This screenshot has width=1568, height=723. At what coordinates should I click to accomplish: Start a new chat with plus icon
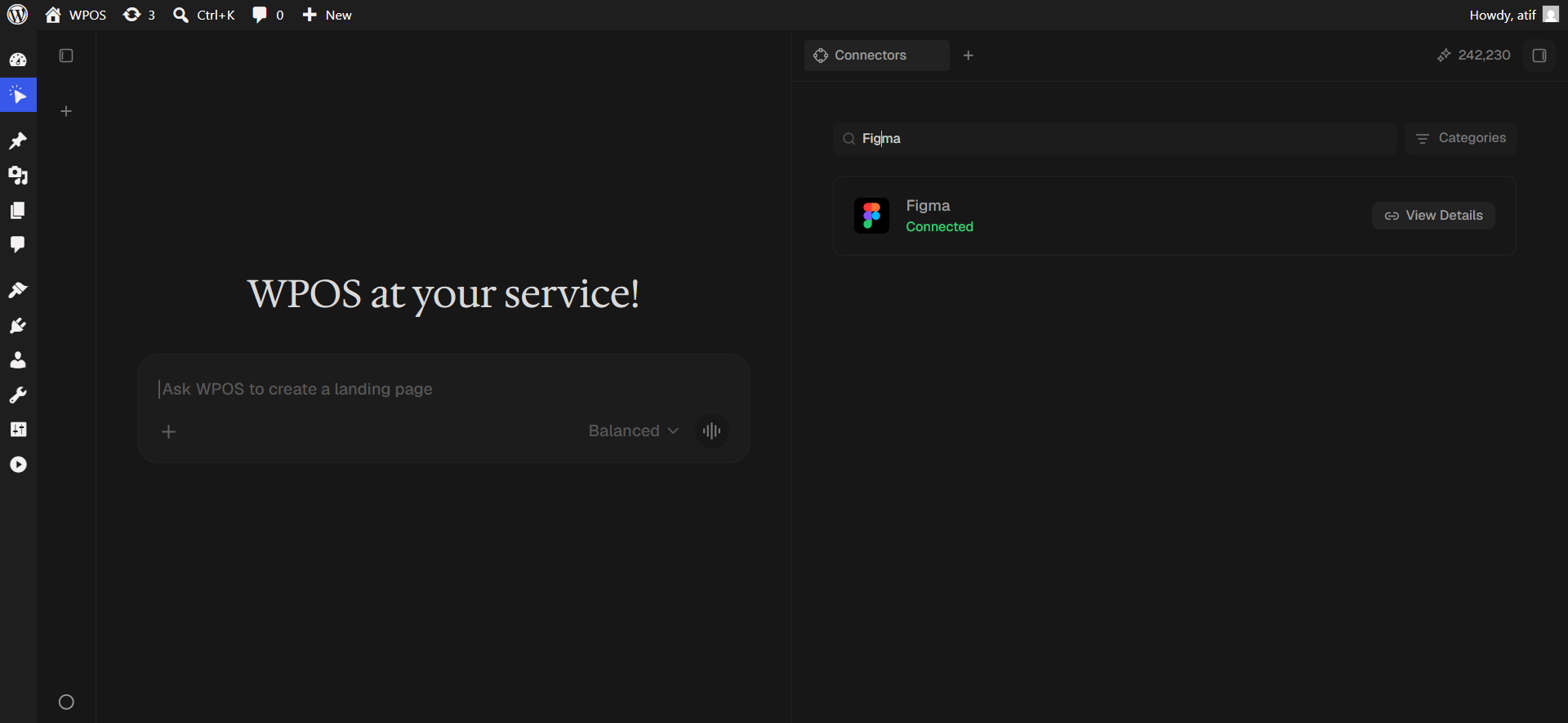click(66, 111)
